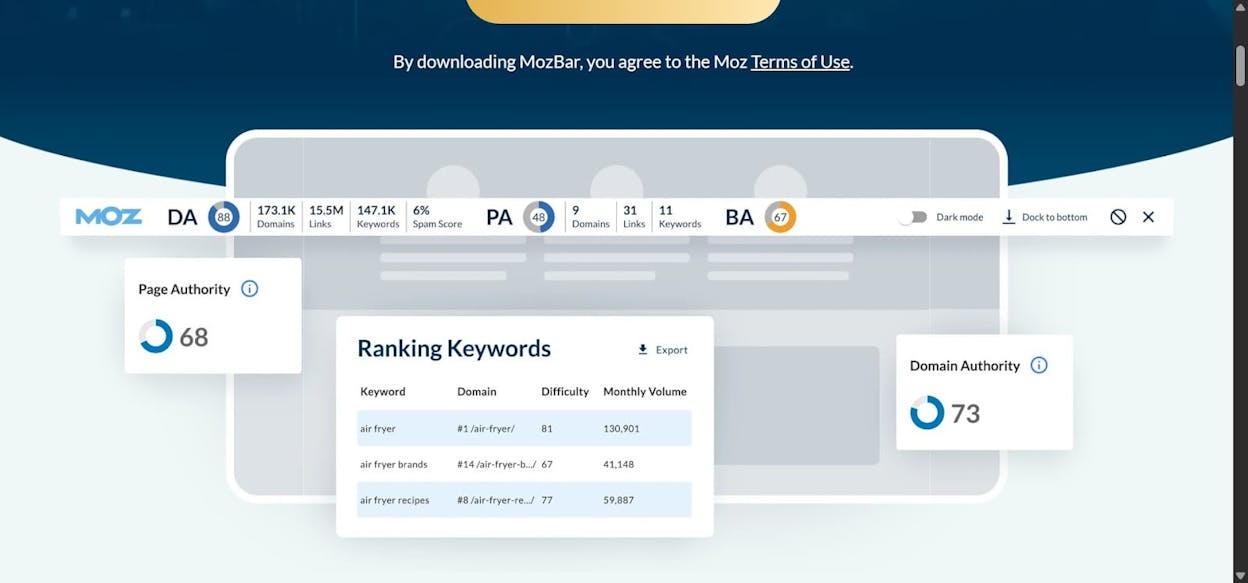
Task: Click the 11 Keywords metric beside PA
Action: pos(680,217)
